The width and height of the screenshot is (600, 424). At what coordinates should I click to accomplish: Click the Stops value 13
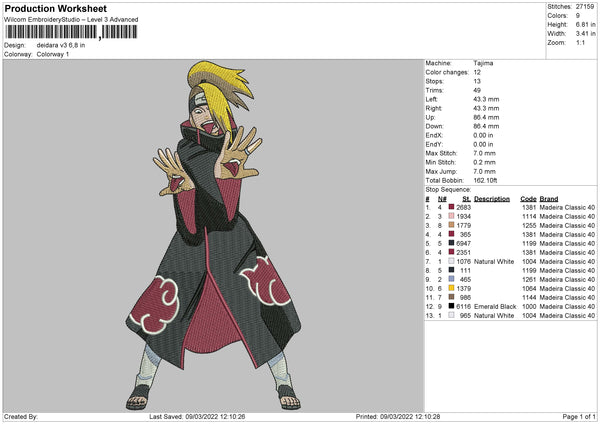click(477, 81)
